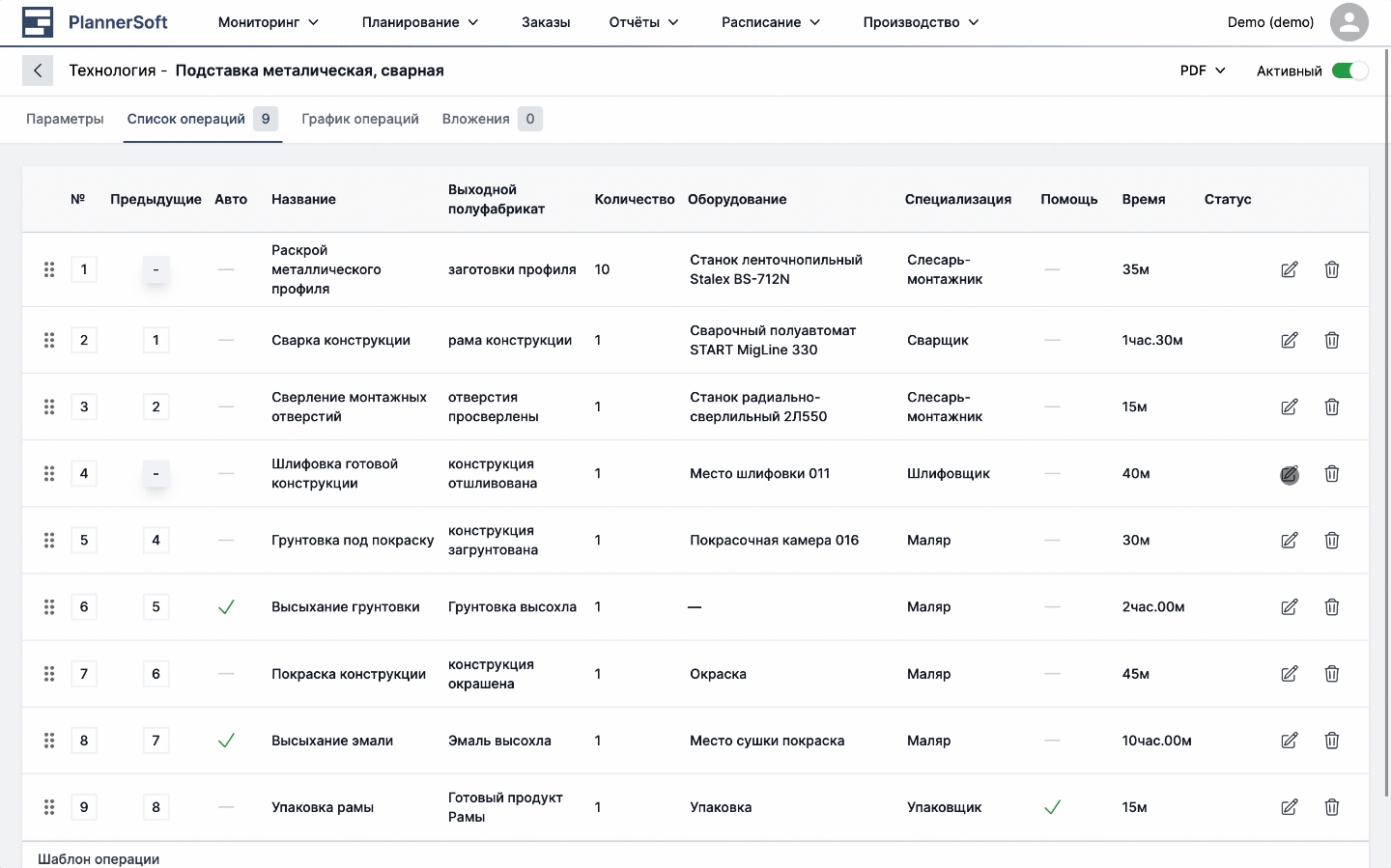Open the "График операций" tab

[x=359, y=118]
